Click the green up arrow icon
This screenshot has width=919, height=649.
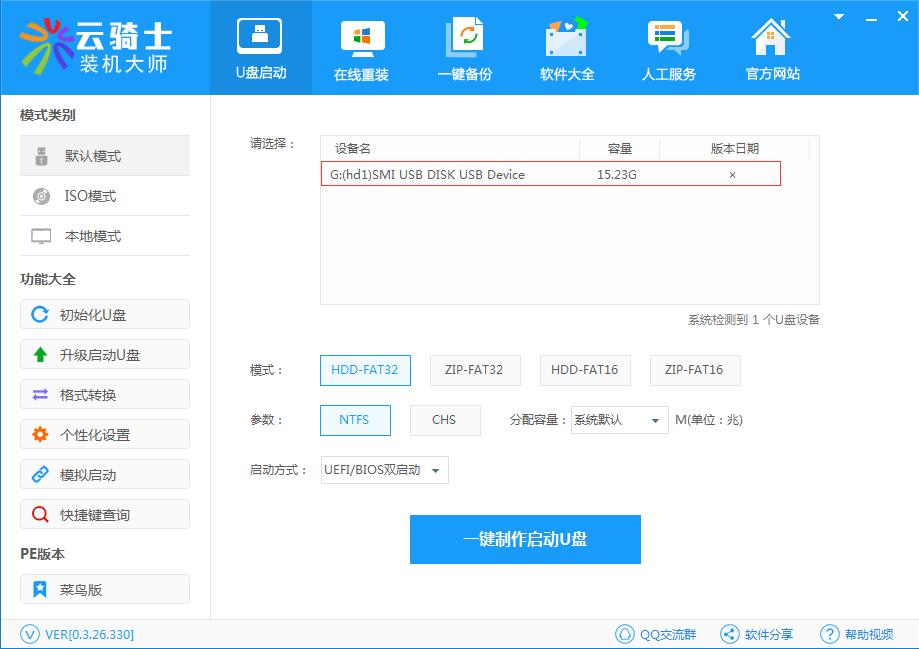[40, 354]
